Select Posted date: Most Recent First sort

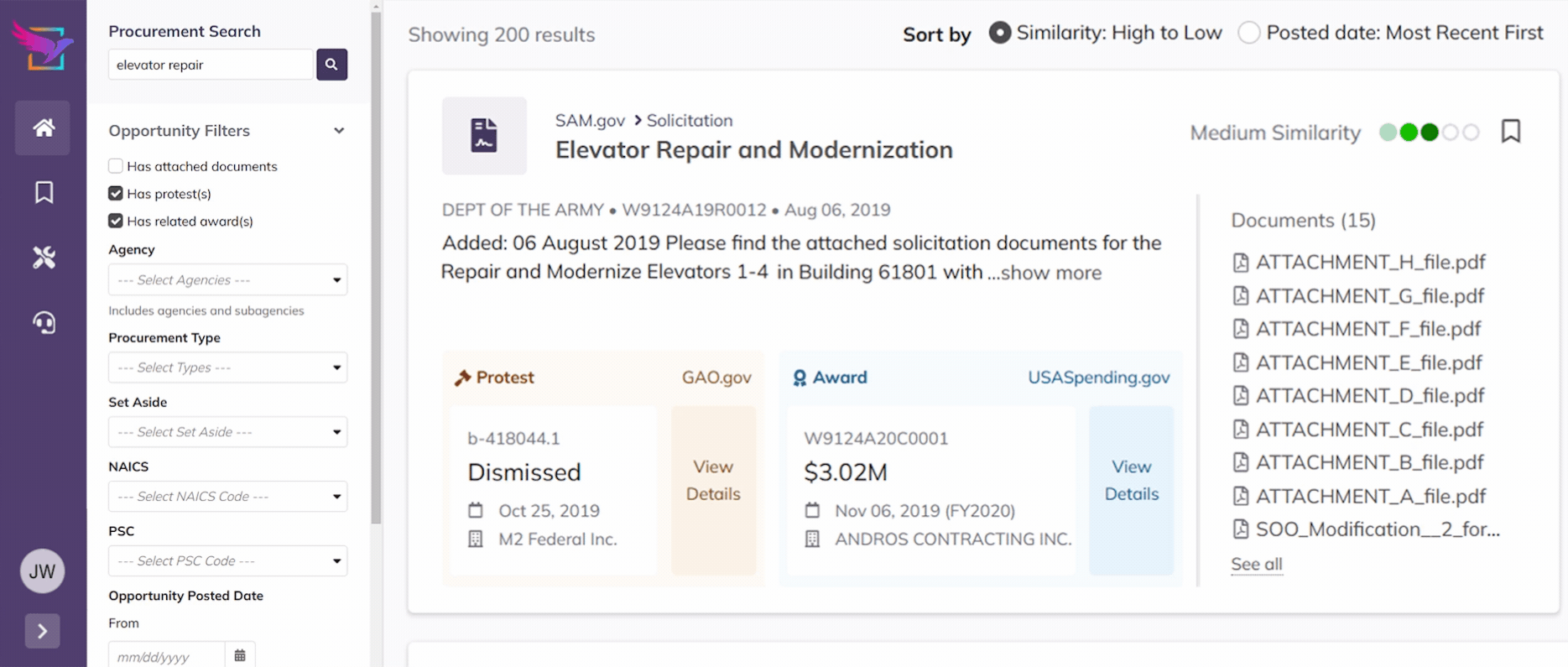pos(1248,33)
